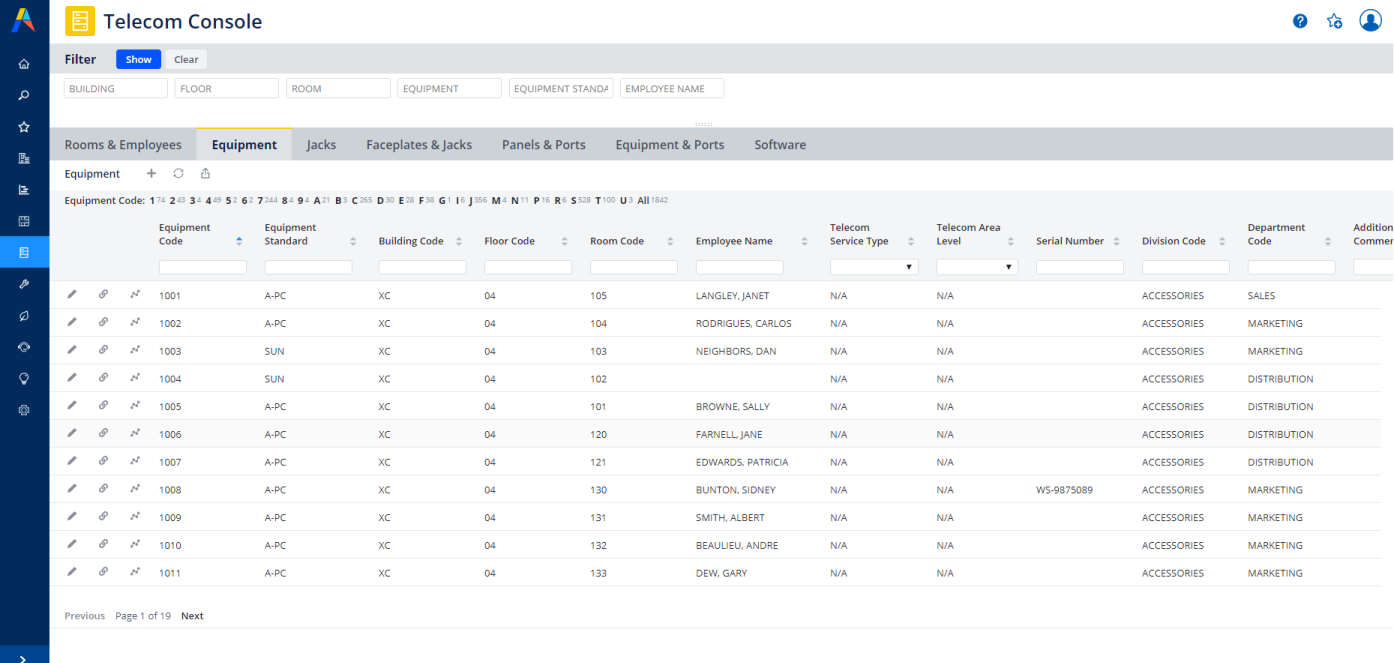Viewport: 1394px width, 663px height.
Task: Click the export icon in the Equipment toolbar
Action: click(x=205, y=173)
